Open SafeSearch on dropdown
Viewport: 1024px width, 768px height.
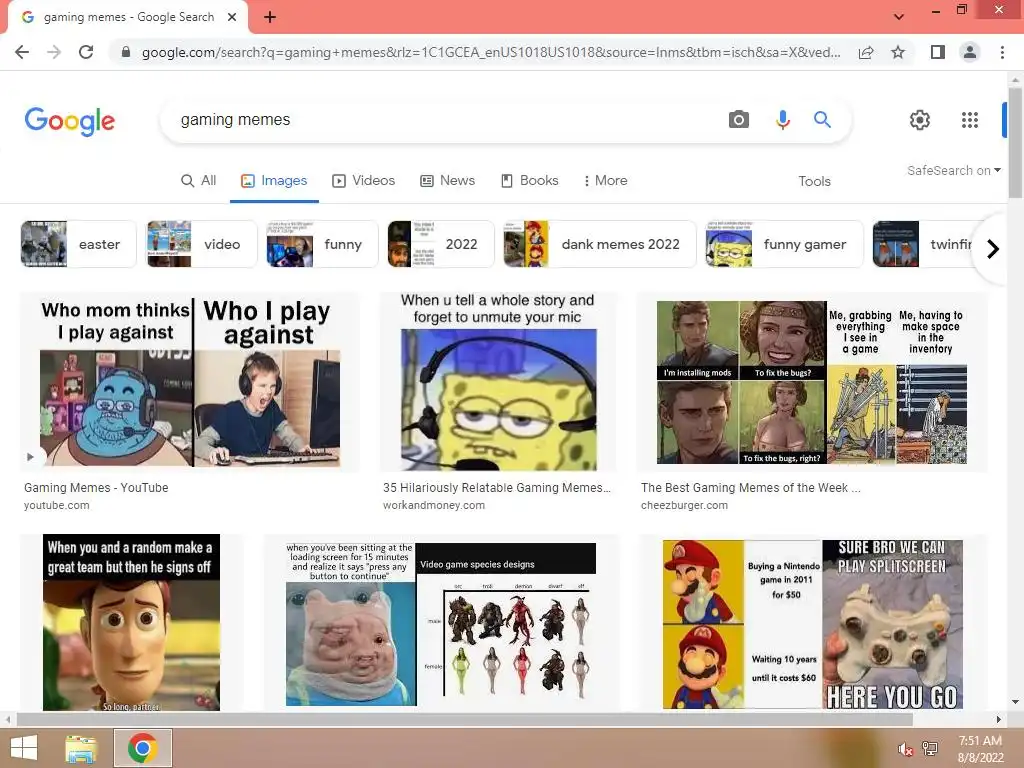click(x=953, y=170)
